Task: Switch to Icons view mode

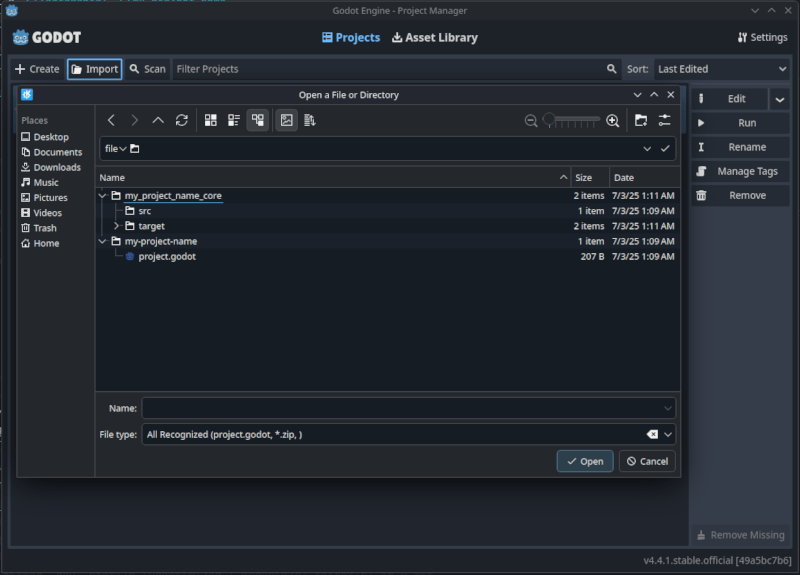Action: click(211, 120)
